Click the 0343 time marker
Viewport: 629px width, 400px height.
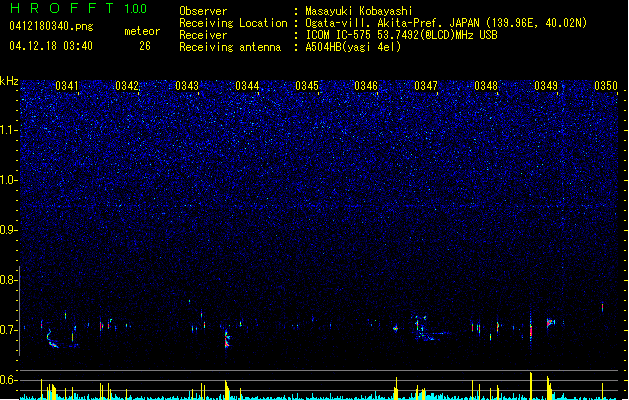click(x=187, y=86)
